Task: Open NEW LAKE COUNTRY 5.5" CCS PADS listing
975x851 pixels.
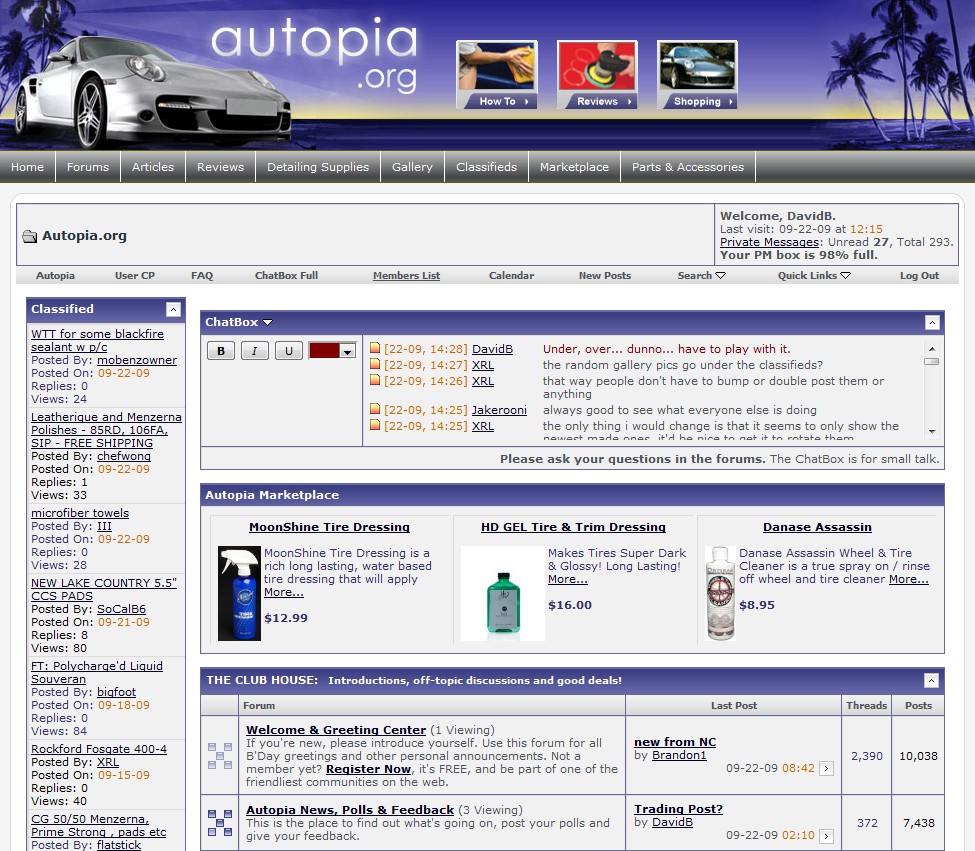Action: pos(104,589)
